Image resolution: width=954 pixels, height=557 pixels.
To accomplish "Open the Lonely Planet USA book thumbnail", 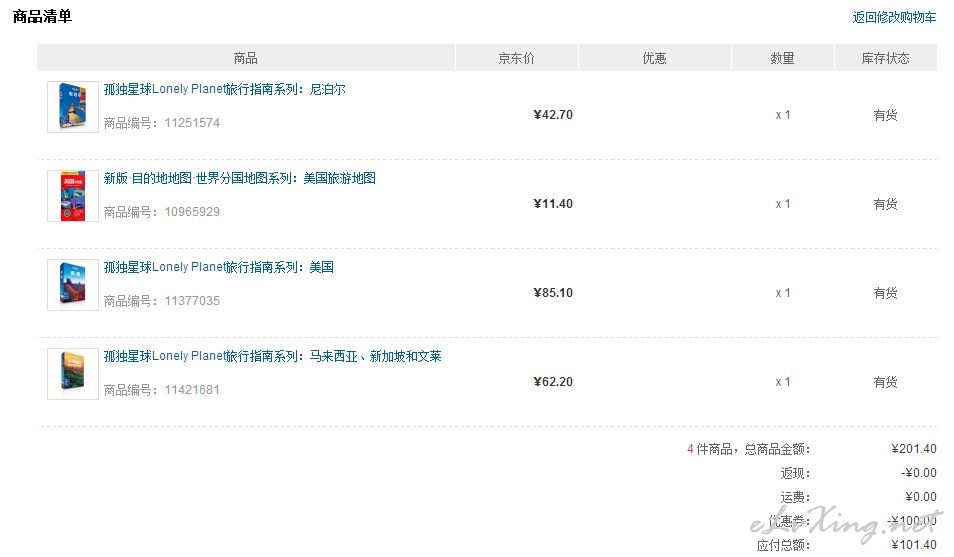I will pos(73,284).
